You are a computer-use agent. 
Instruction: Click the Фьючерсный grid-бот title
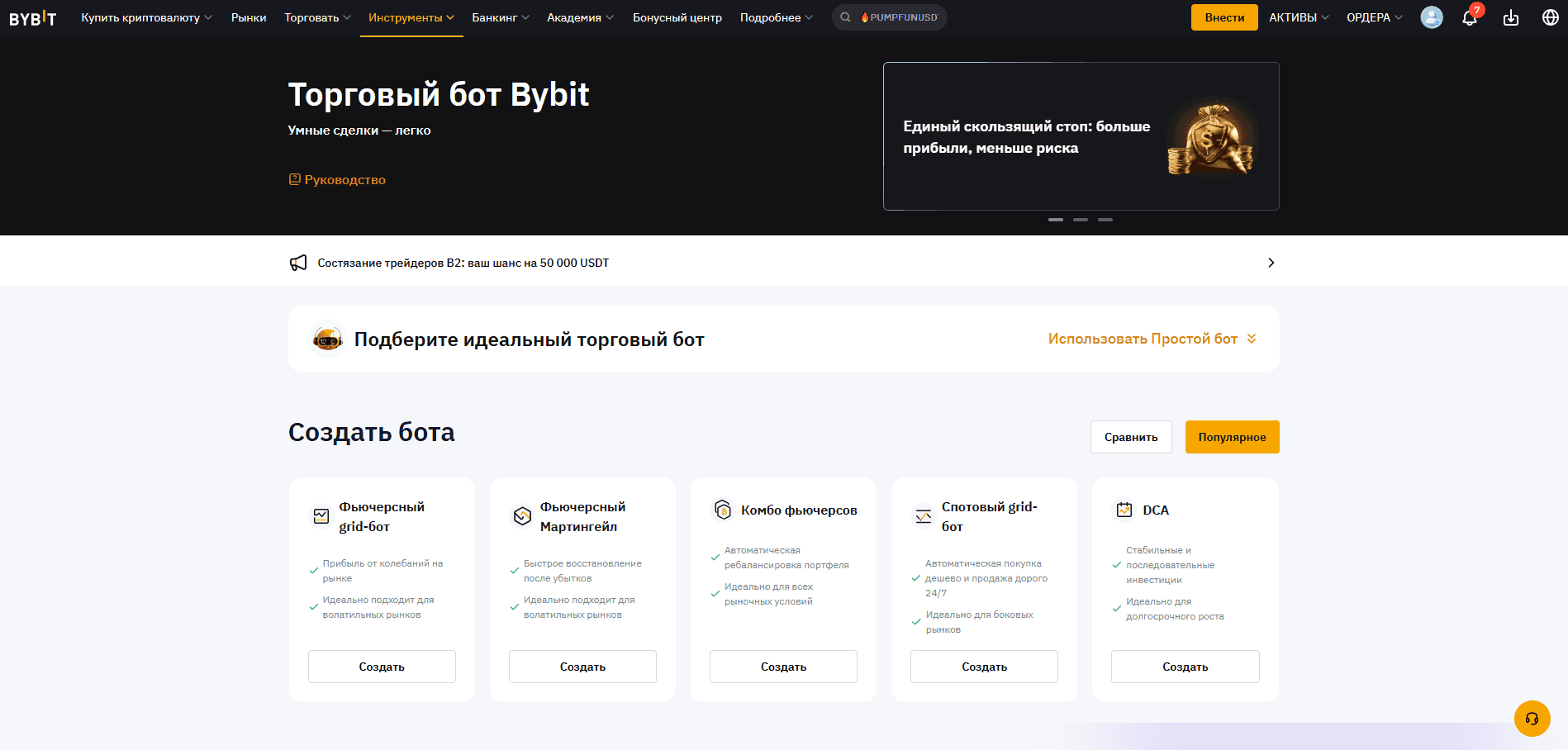pos(382,516)
